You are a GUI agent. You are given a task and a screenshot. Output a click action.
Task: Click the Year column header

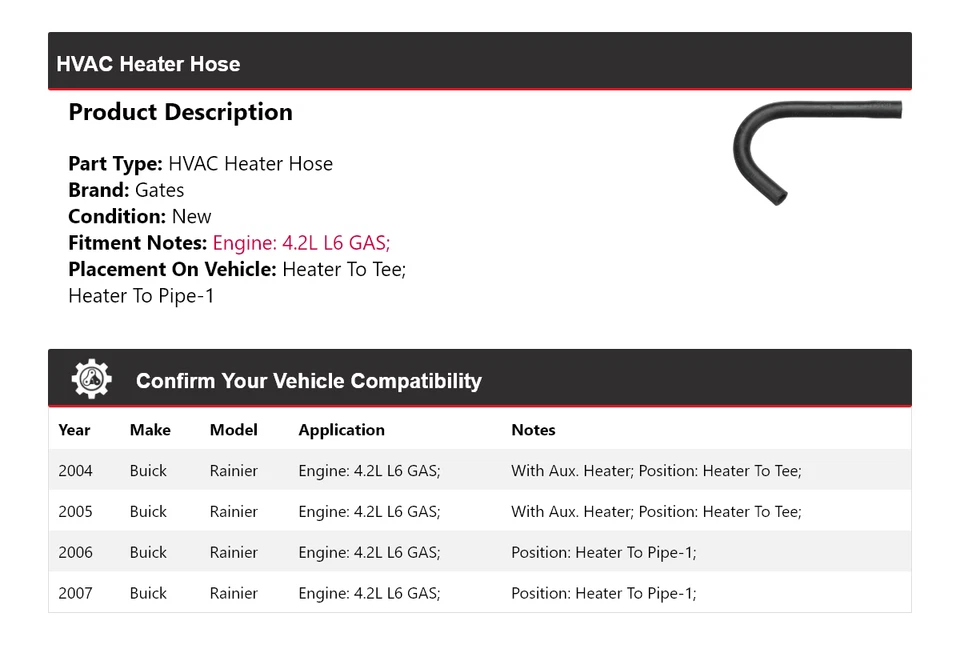[74, 430]
